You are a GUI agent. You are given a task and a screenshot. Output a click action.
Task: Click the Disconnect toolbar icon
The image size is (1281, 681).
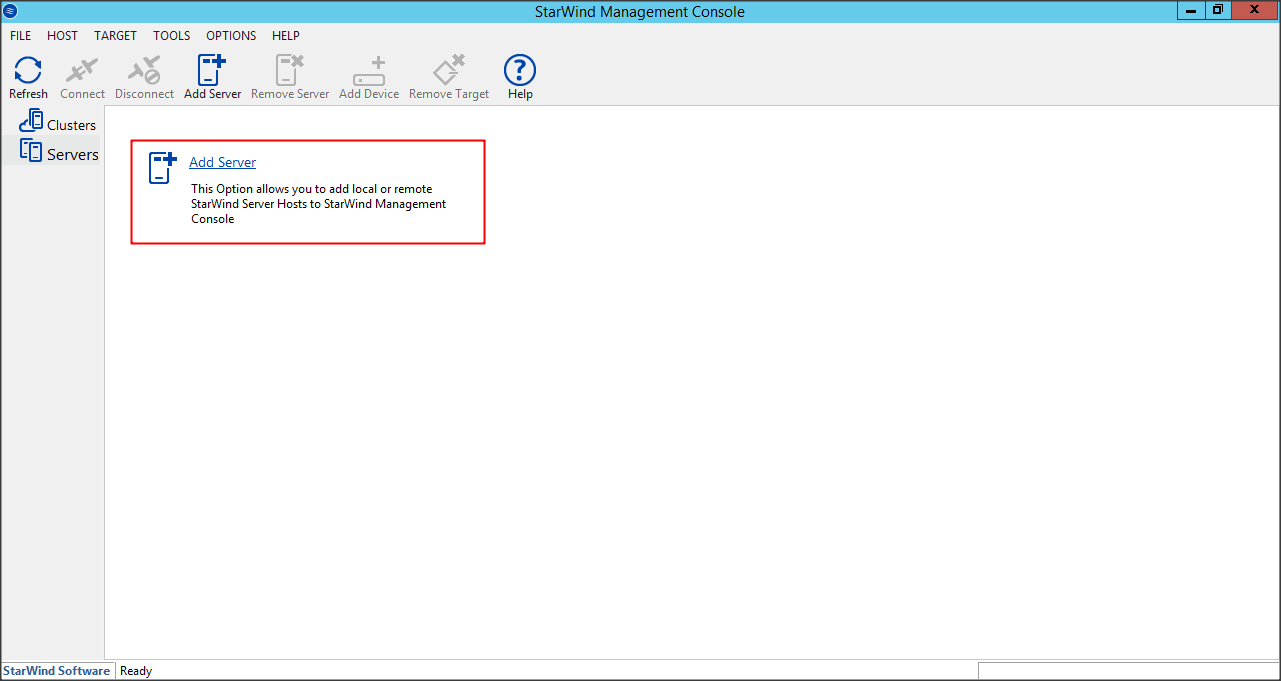point(144,71)
